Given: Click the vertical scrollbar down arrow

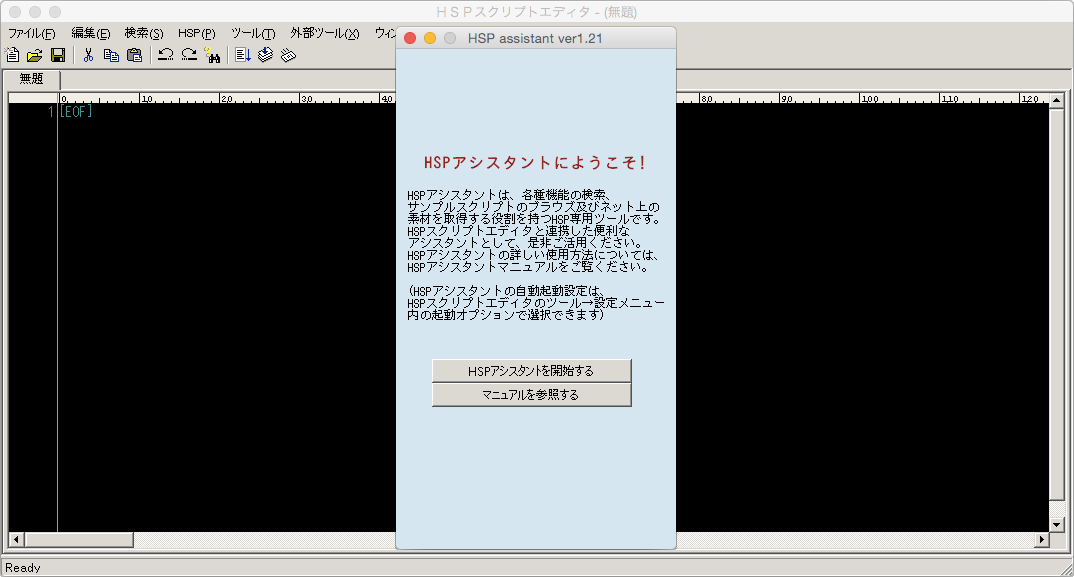Looking at the screenshot, I should click(1056, 525).
